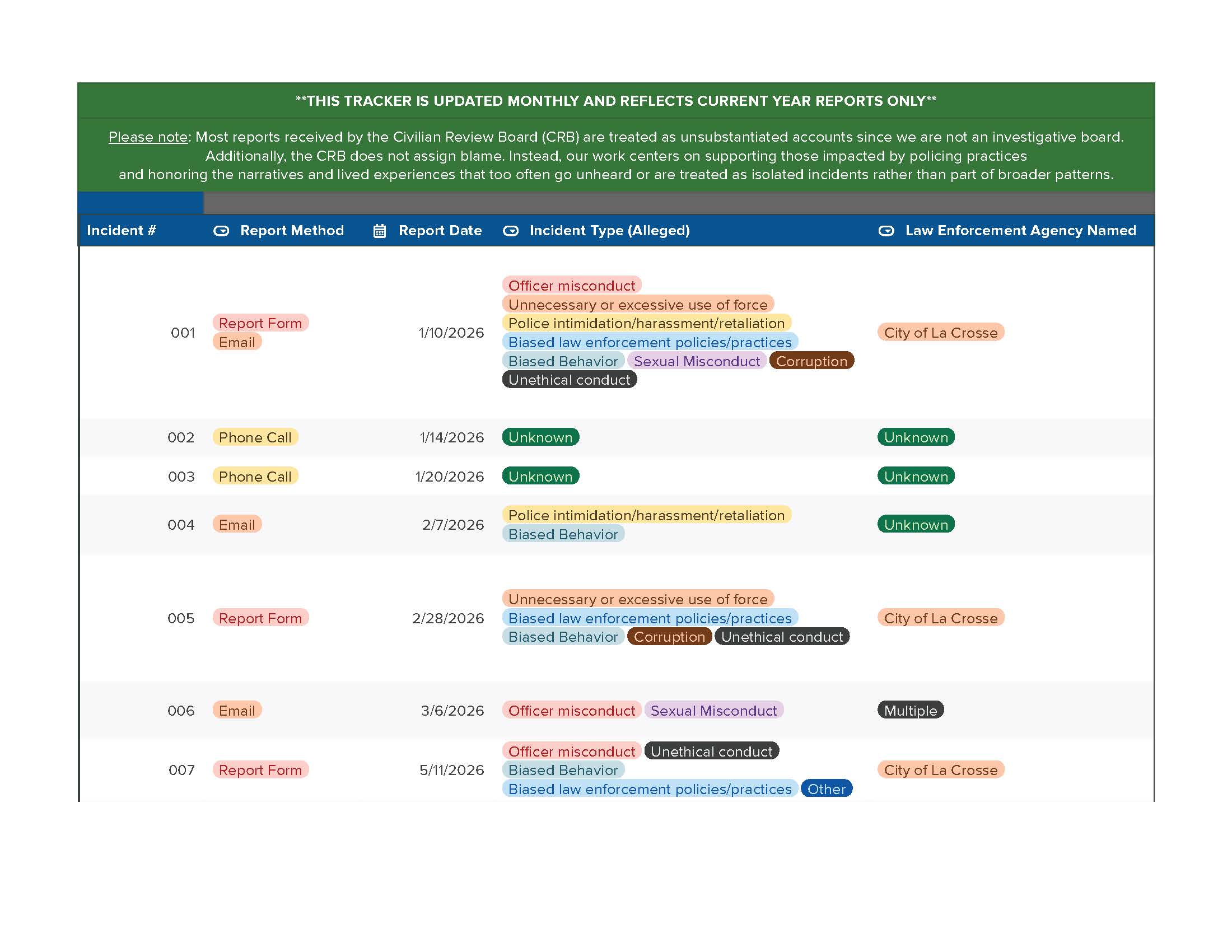This screenshot has height=952, width=1232.
Task: Click Officer misconduct tag in row 006
Action: pyautogui.click(x=572, y=711)
